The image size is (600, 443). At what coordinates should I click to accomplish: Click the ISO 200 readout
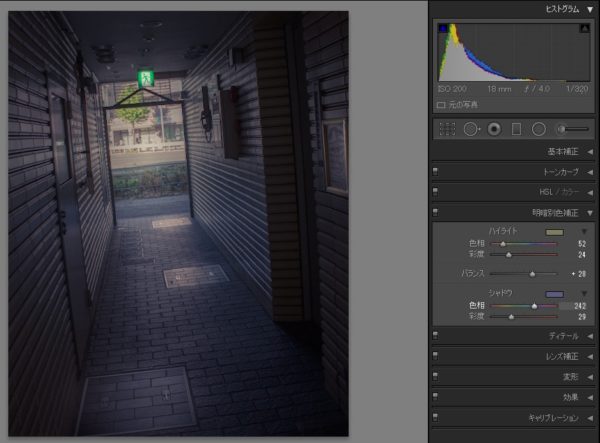(452, 89)
